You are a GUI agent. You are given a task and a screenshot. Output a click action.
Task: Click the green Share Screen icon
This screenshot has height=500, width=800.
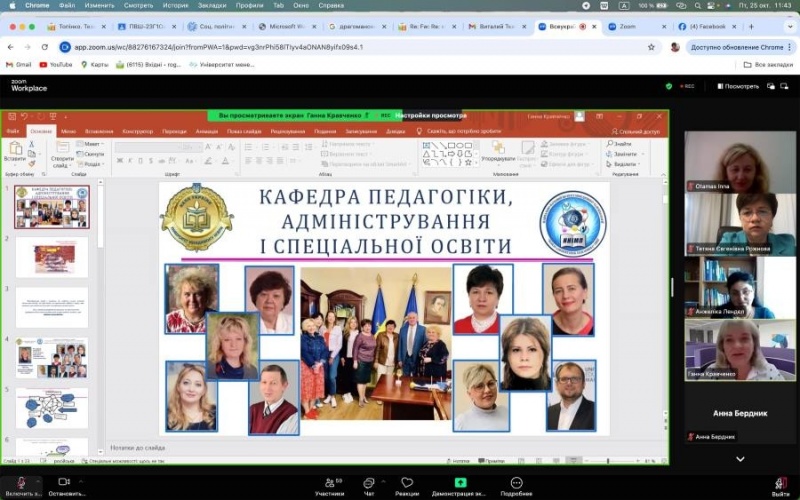460,483
